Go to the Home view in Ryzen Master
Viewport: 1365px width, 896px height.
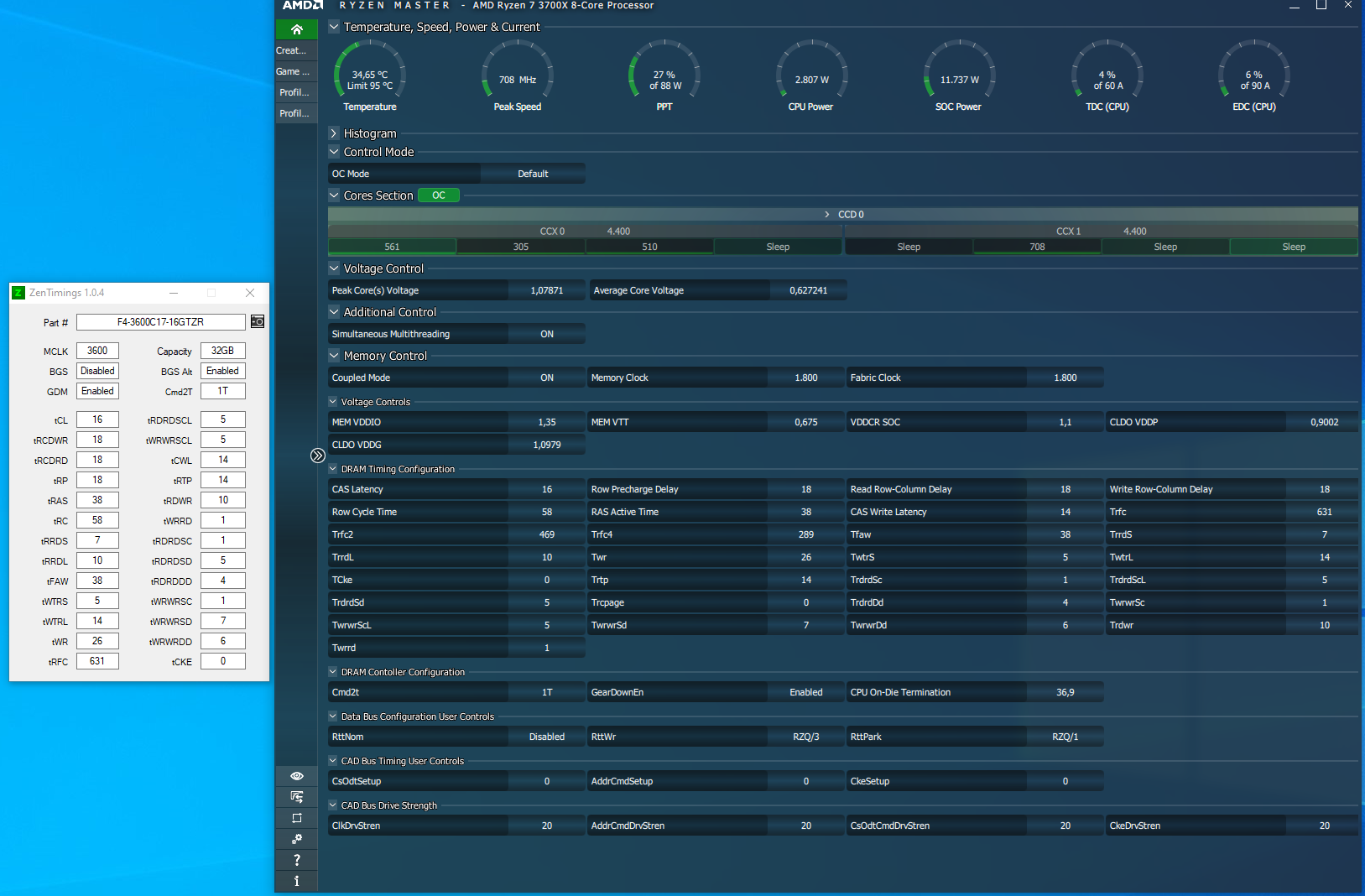click(296, 29)
